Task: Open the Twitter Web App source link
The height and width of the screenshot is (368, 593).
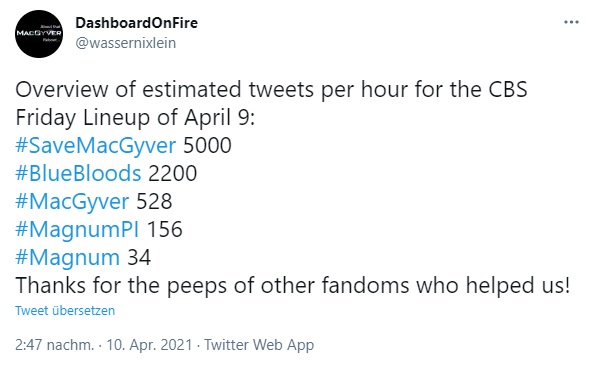Action: pos(259,345)
